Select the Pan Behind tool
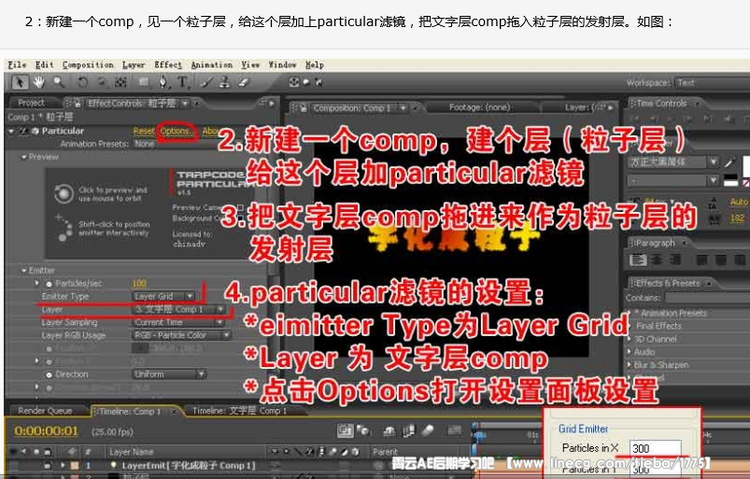Screen dimensions: 750x479 pyautogui.click(x=121, y=82)
